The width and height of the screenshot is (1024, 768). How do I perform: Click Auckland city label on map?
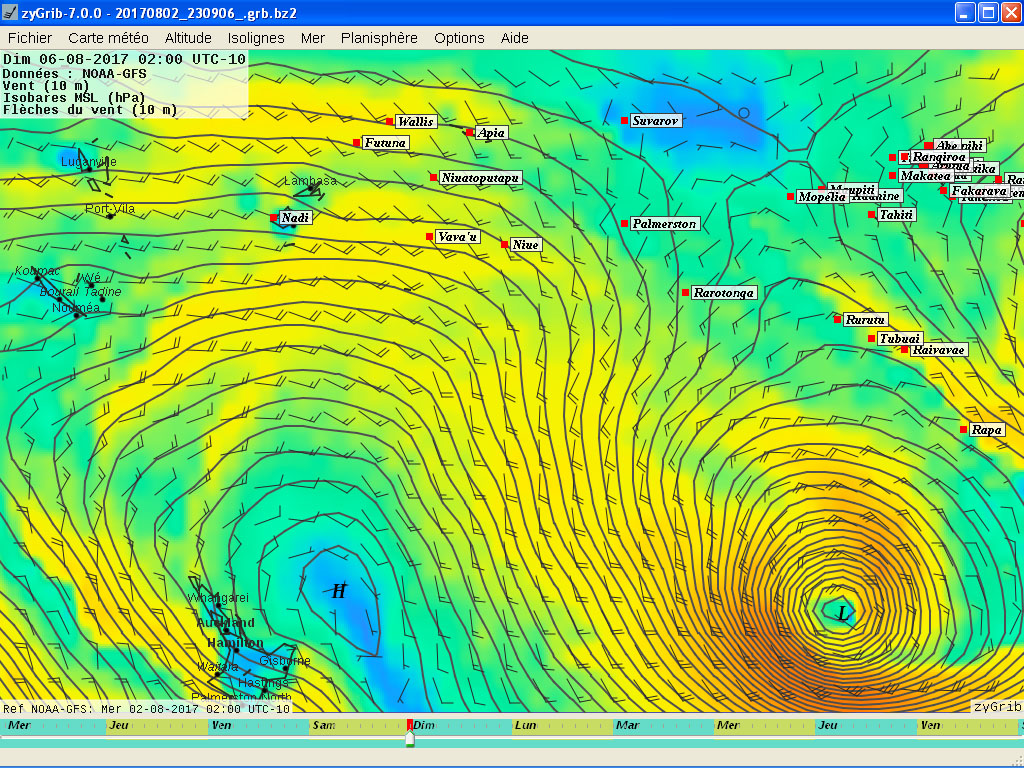(225, 622)
